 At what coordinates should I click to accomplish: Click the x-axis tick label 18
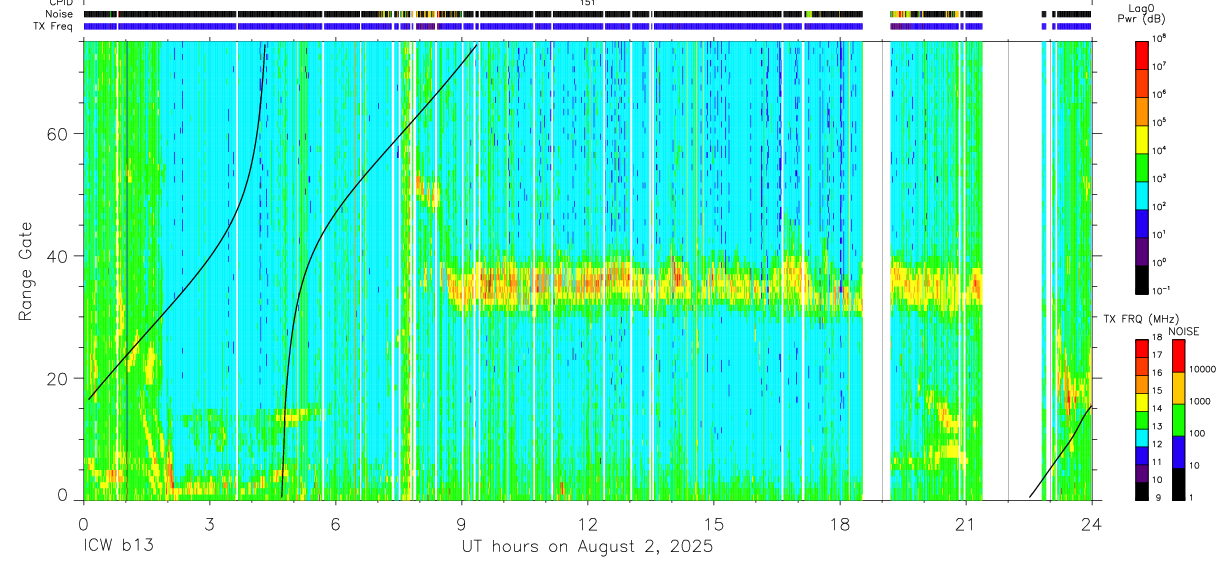pos(840,524)
